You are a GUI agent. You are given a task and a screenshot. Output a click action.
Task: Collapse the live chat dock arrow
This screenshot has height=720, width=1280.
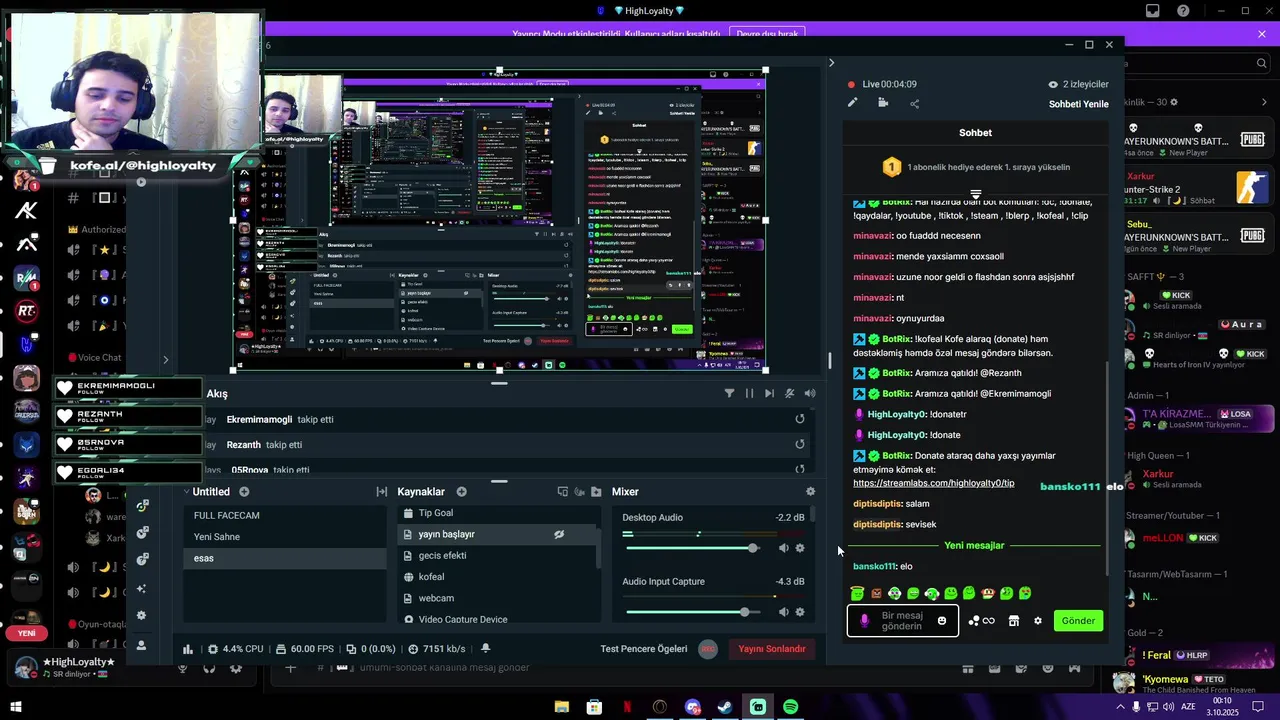tap(831, 63)
